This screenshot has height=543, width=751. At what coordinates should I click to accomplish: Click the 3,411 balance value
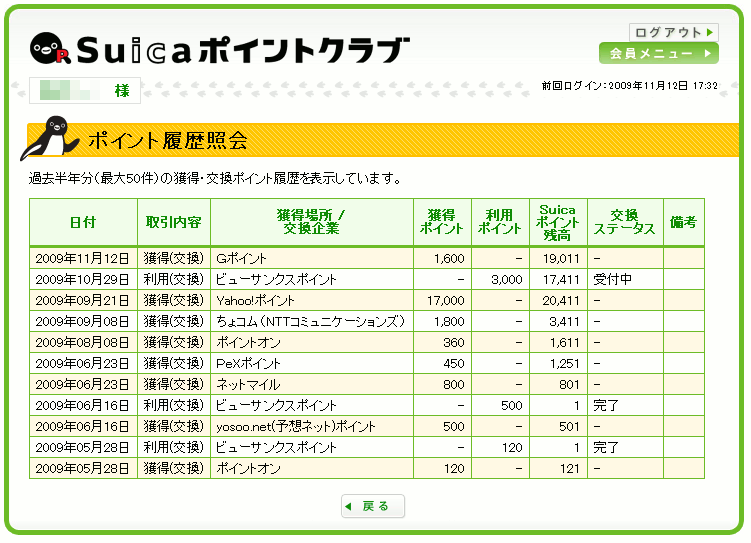[x=564, y=322]
